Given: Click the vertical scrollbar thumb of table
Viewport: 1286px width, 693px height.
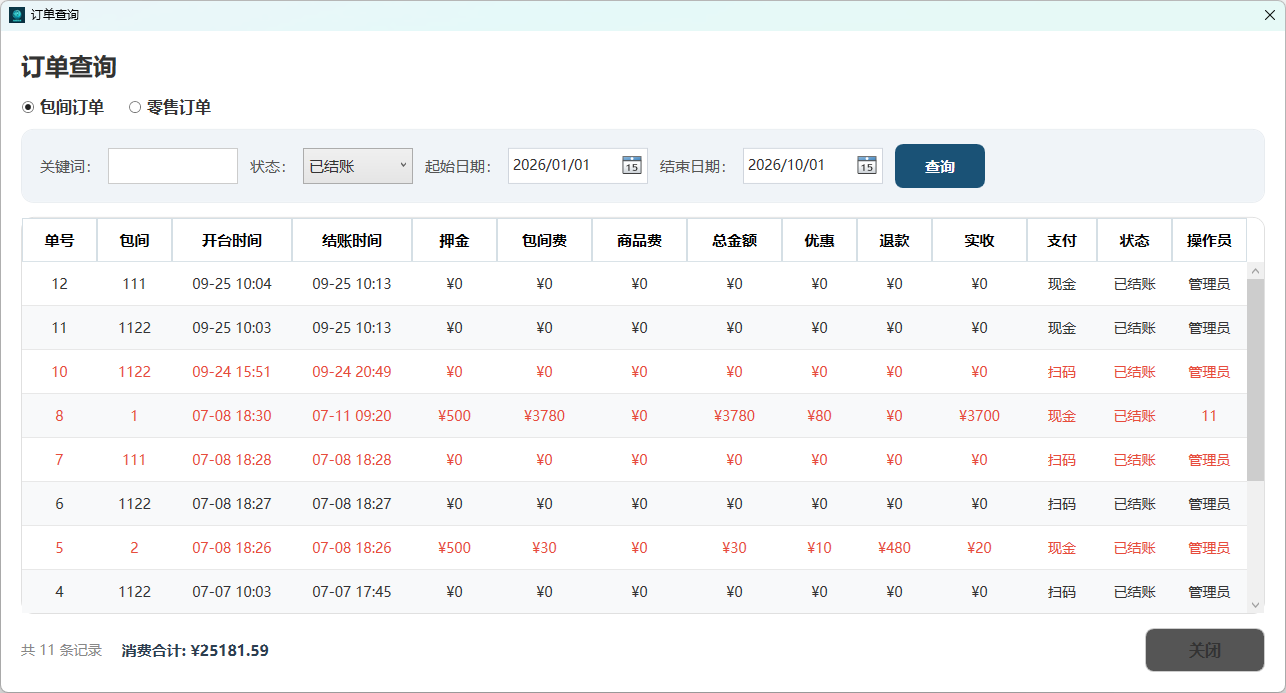Looking at the screenshot, I should point(1255,380).
